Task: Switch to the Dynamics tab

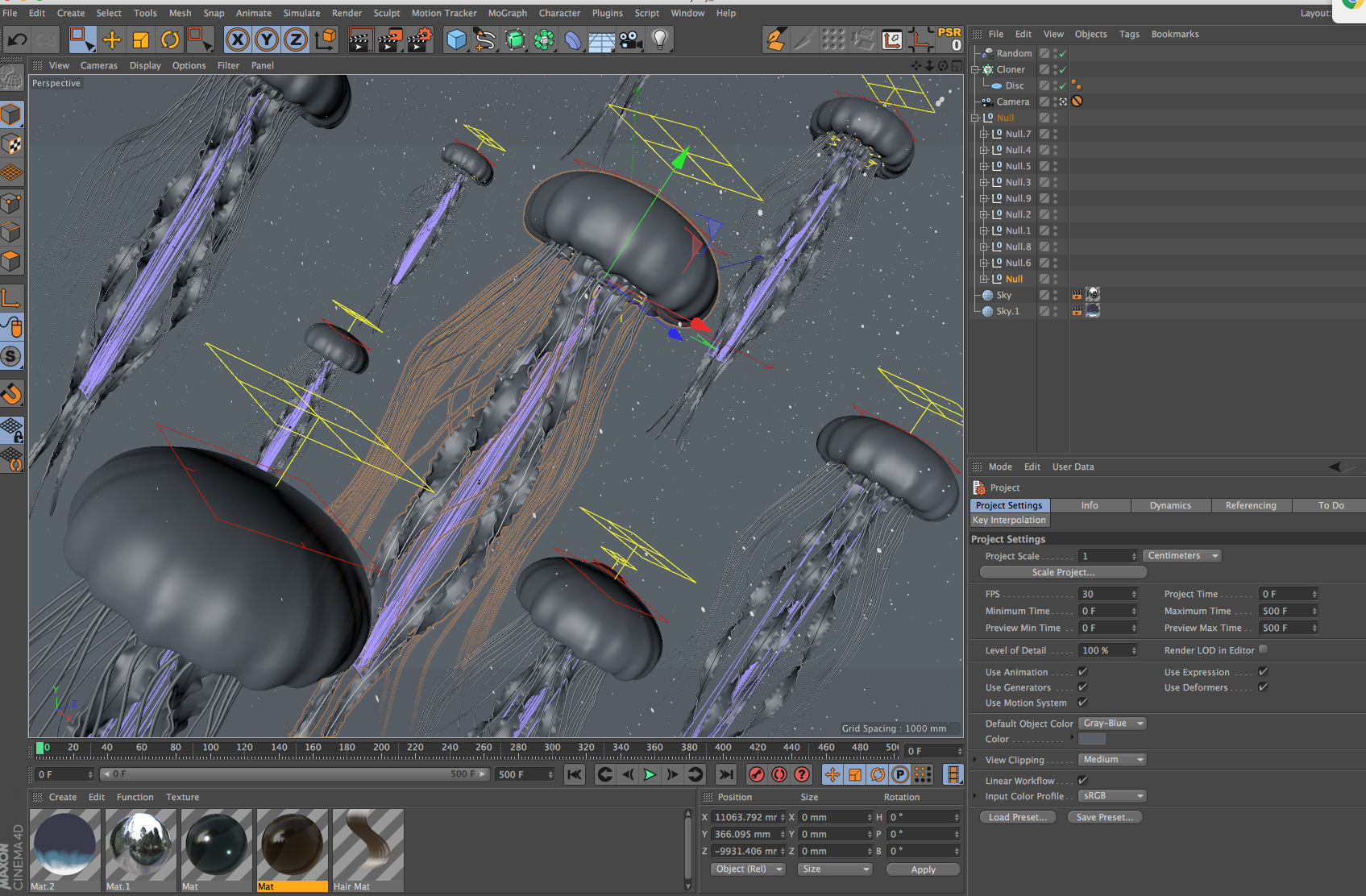Action: tap(1169, 505)
